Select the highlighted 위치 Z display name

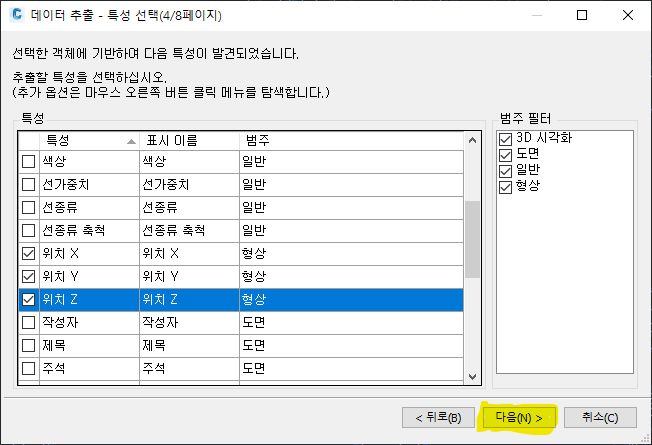pos(189,299)
